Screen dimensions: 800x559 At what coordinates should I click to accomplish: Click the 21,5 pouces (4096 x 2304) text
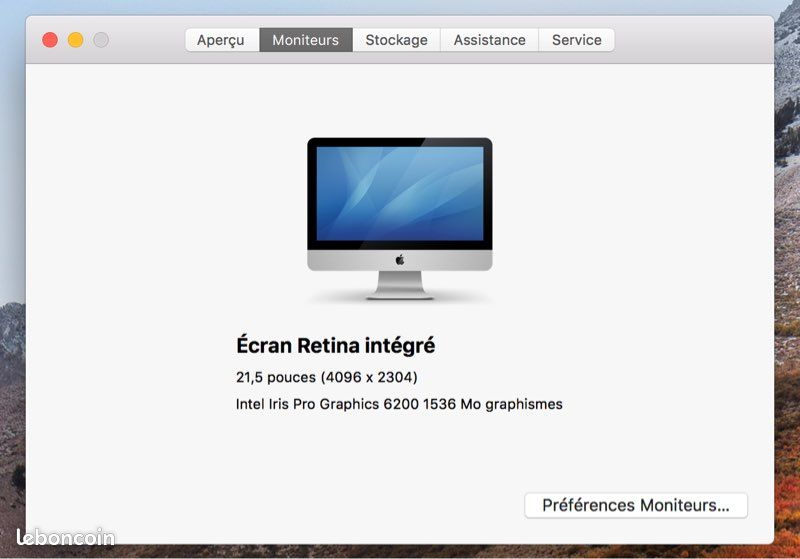click(x=327, y=377)
